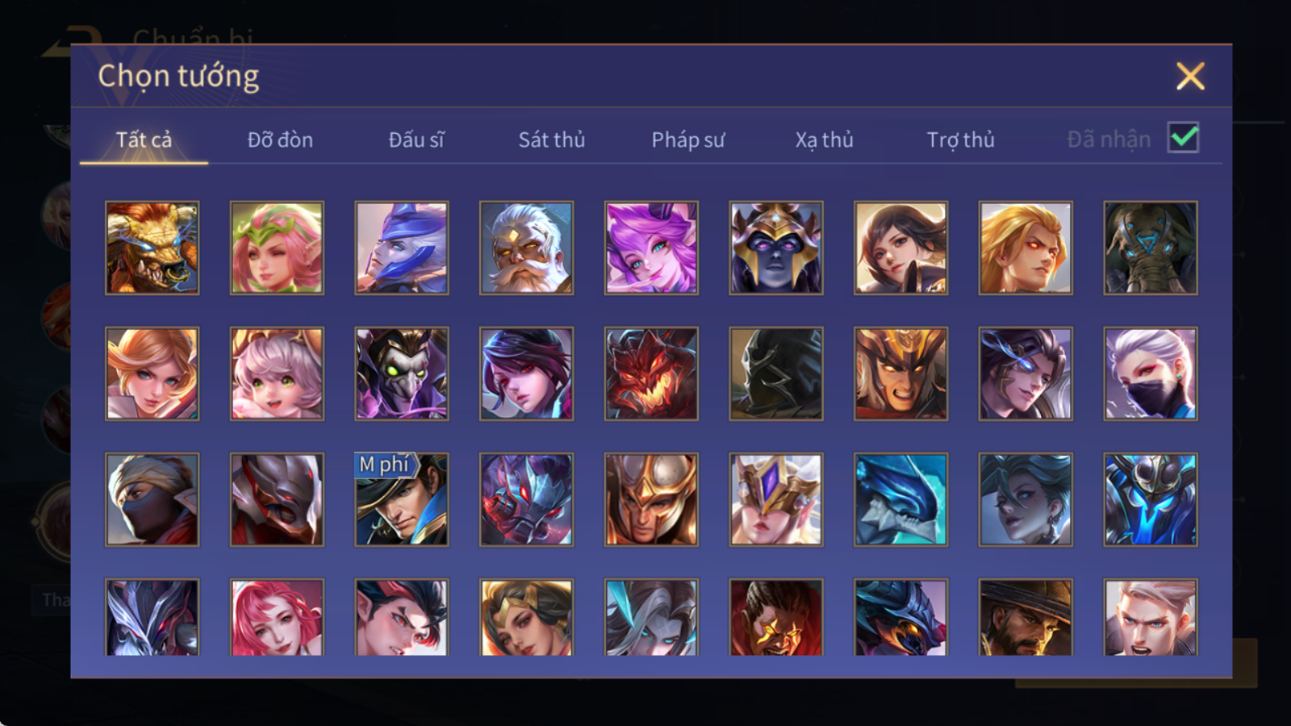Select the 'Tất cả' tab
1291x726 pixels.
(144, 140)
